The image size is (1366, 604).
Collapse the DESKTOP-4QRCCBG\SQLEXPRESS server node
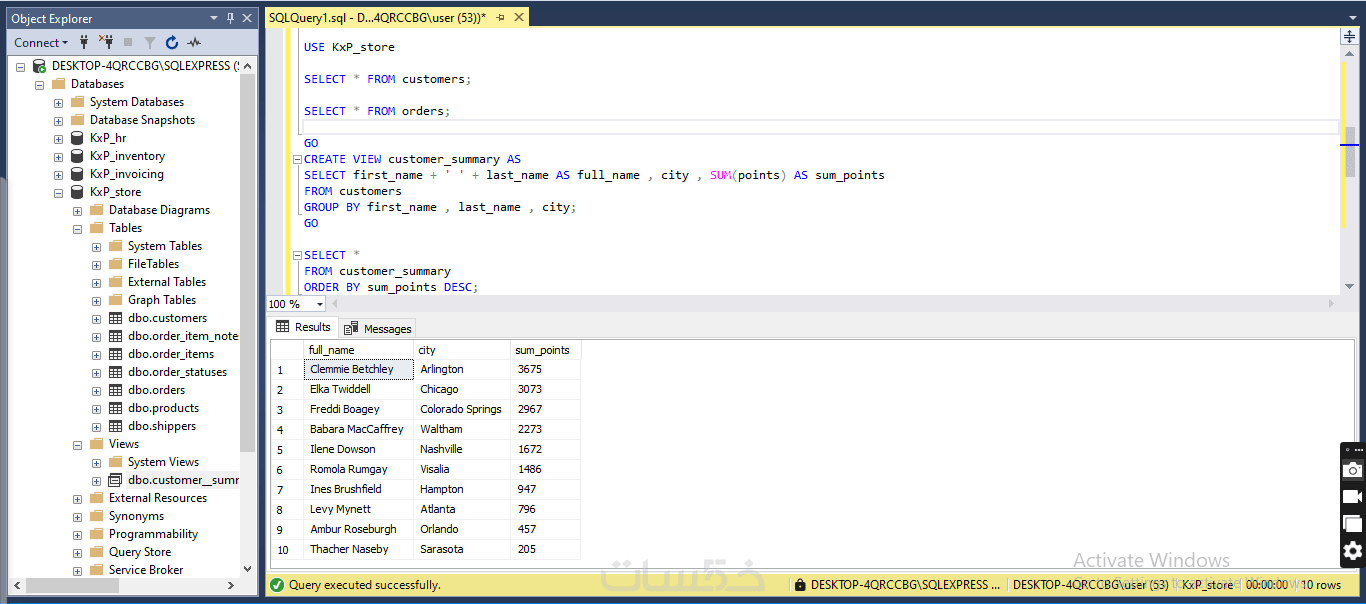coord(20,66)
